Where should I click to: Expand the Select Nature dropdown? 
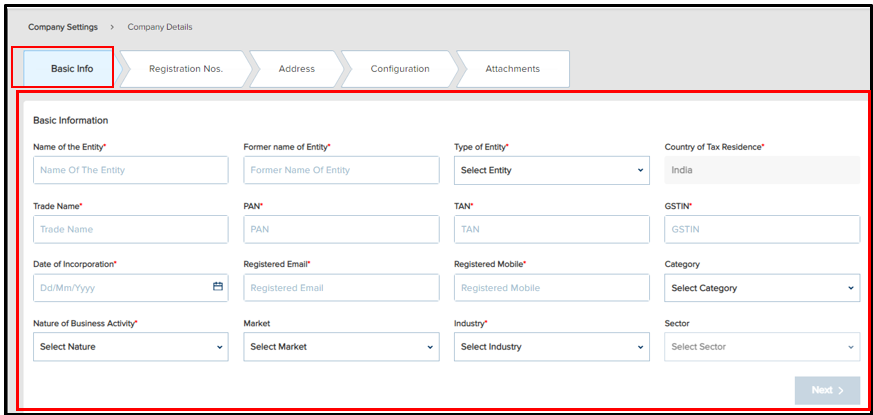pos(131,346)
